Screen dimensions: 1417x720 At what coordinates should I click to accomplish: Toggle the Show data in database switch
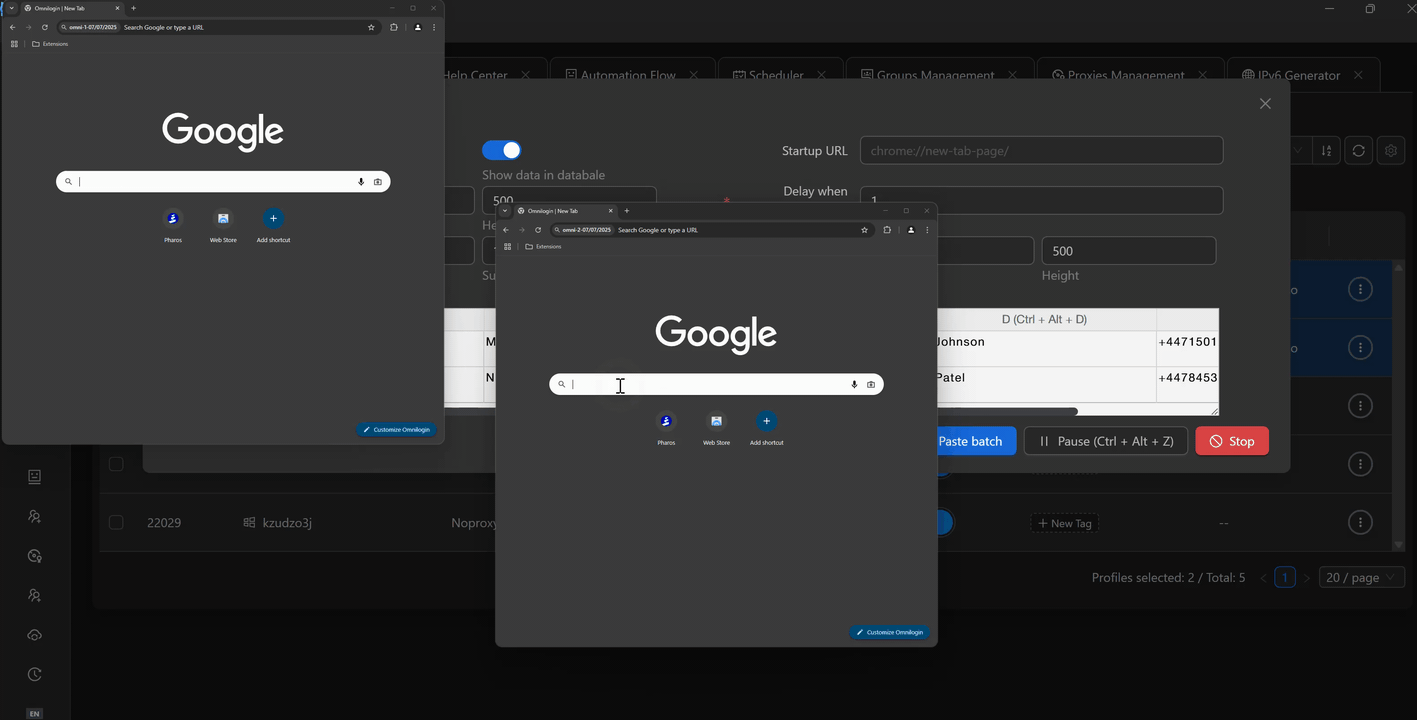point(502,150)
